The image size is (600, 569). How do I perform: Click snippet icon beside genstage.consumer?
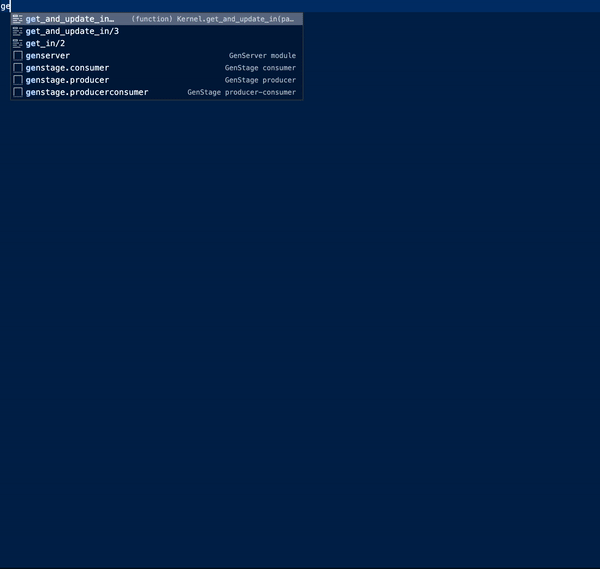point(18,68)
